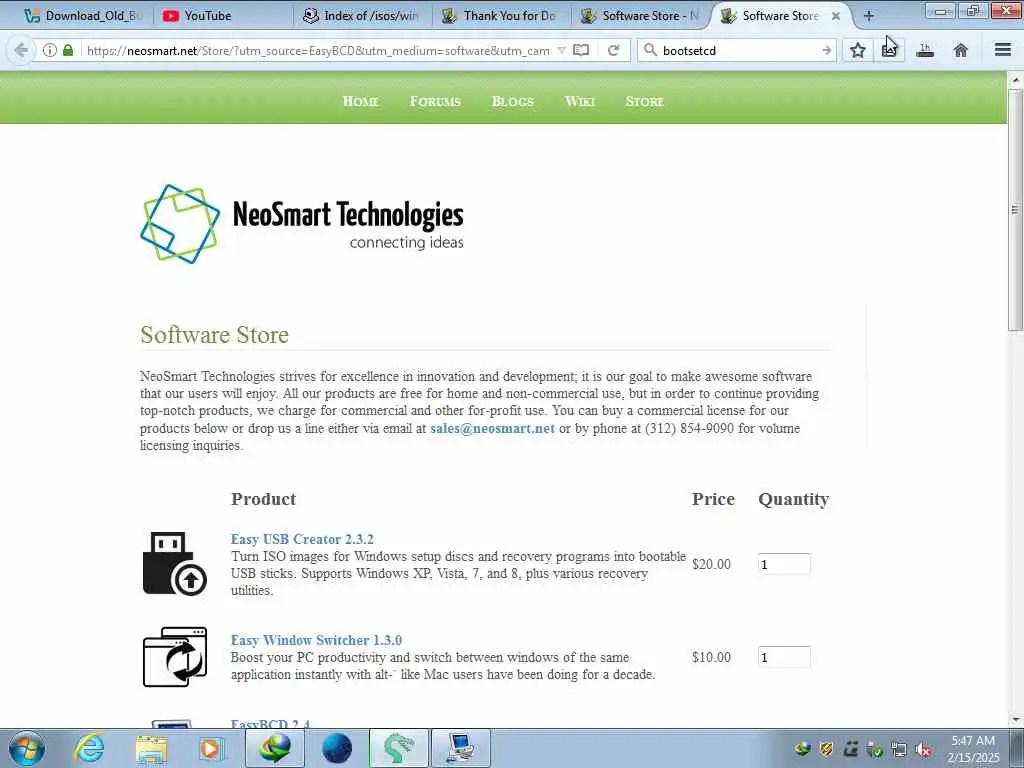The width and height of the screenshot is (1024, 768).
Task: Open the Windows Start menu
Action: [27, 748]
